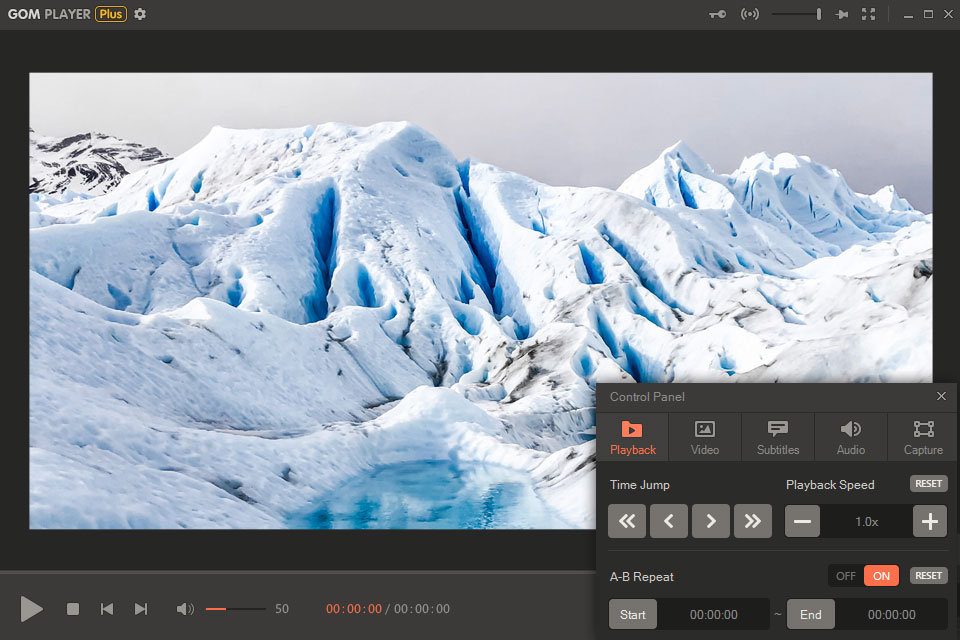The height and width of the screenshot is (640, 960).
Task: Click the A-B Repeat label
Action: pyautogui.click(x=642, y=576)
